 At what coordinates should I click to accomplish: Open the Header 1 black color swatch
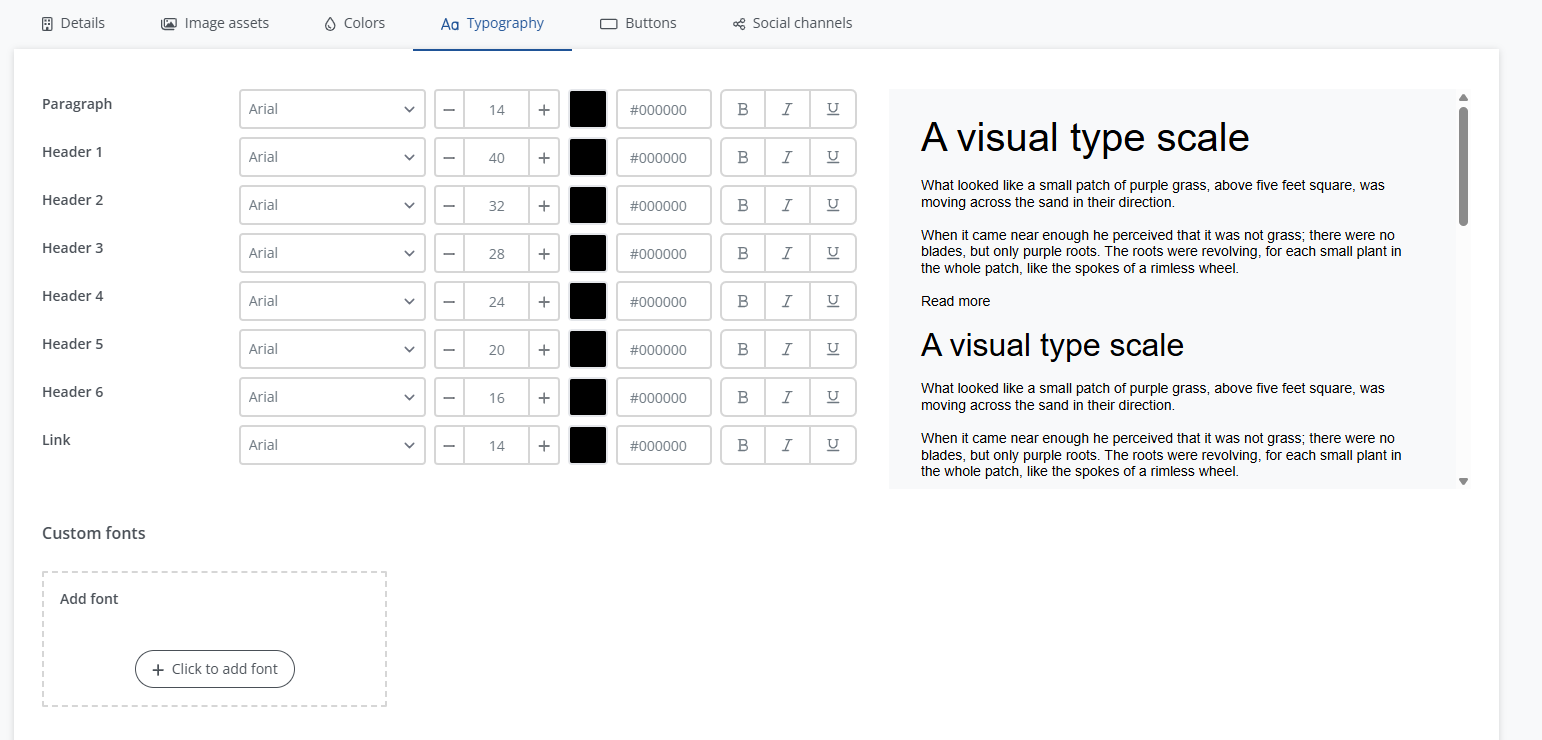point(588,157)
